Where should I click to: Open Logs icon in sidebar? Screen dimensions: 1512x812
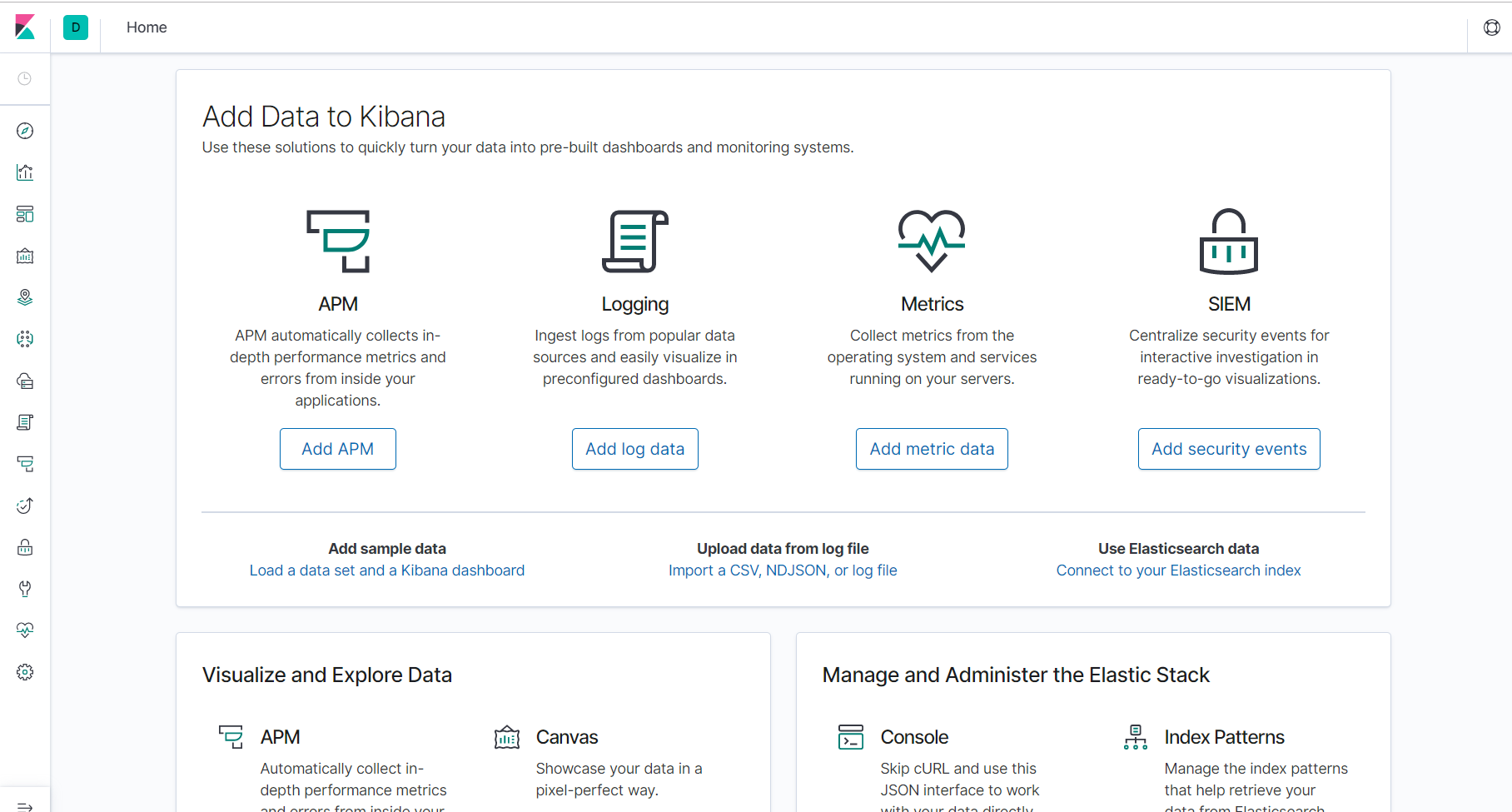tap(25, 422)
